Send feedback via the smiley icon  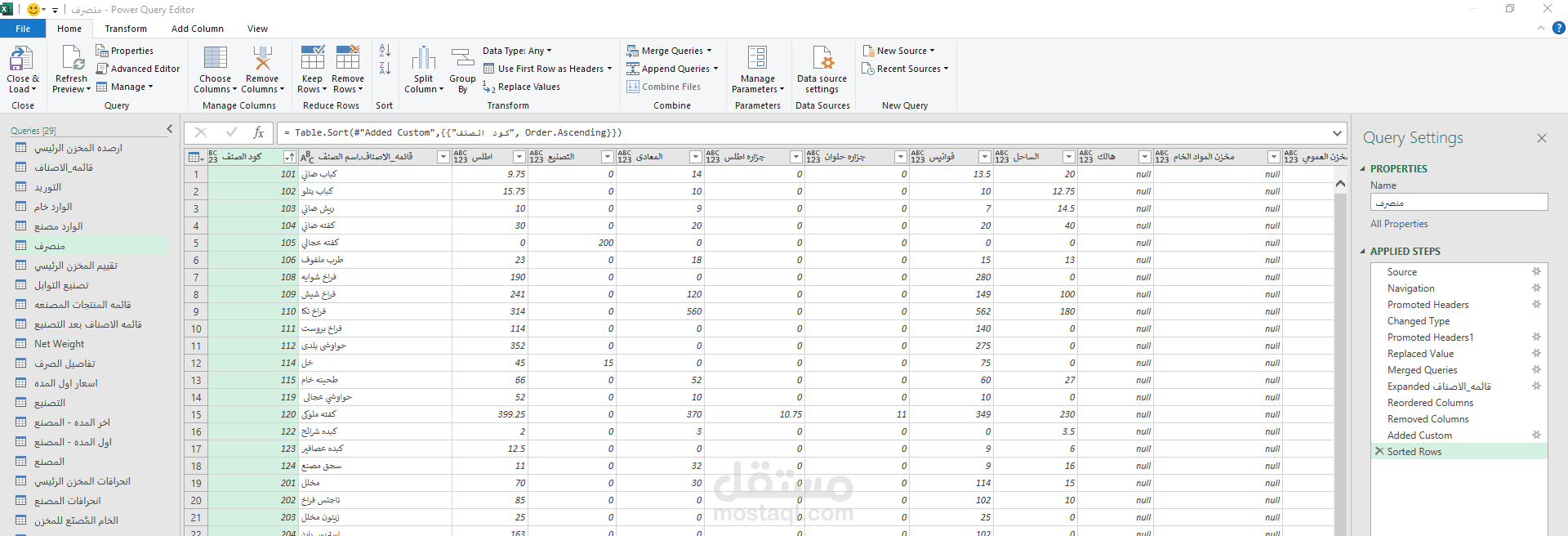pyautogui.click(x=33, y=10)
